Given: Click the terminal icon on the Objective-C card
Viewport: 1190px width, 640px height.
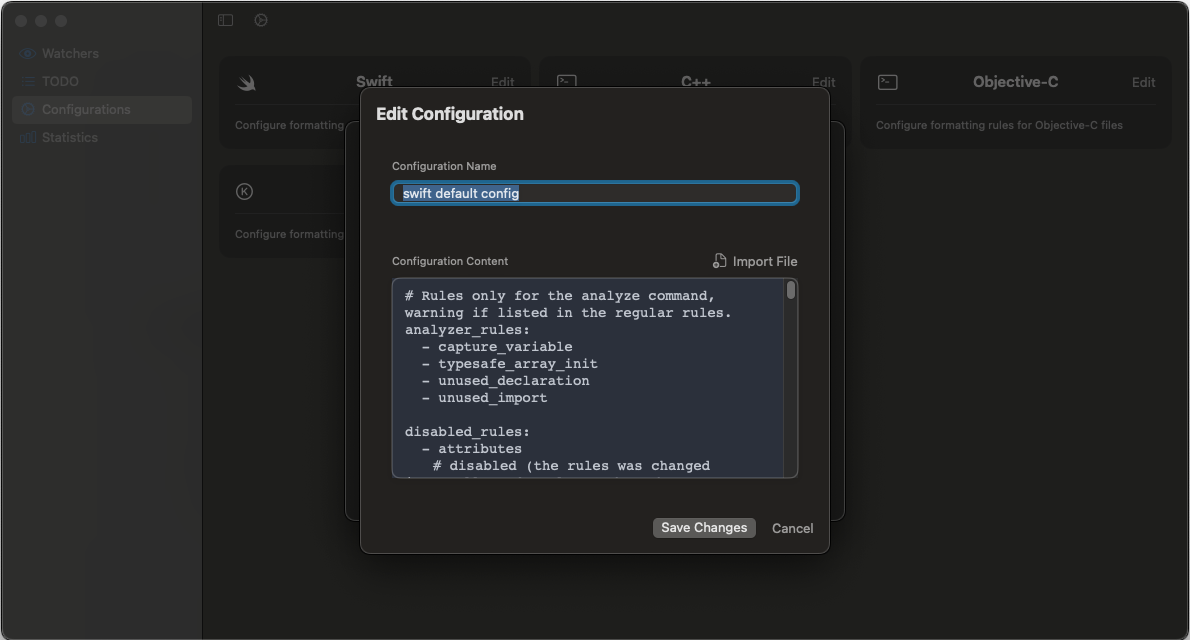Looking at the screenshot, I should coord(887,81).
